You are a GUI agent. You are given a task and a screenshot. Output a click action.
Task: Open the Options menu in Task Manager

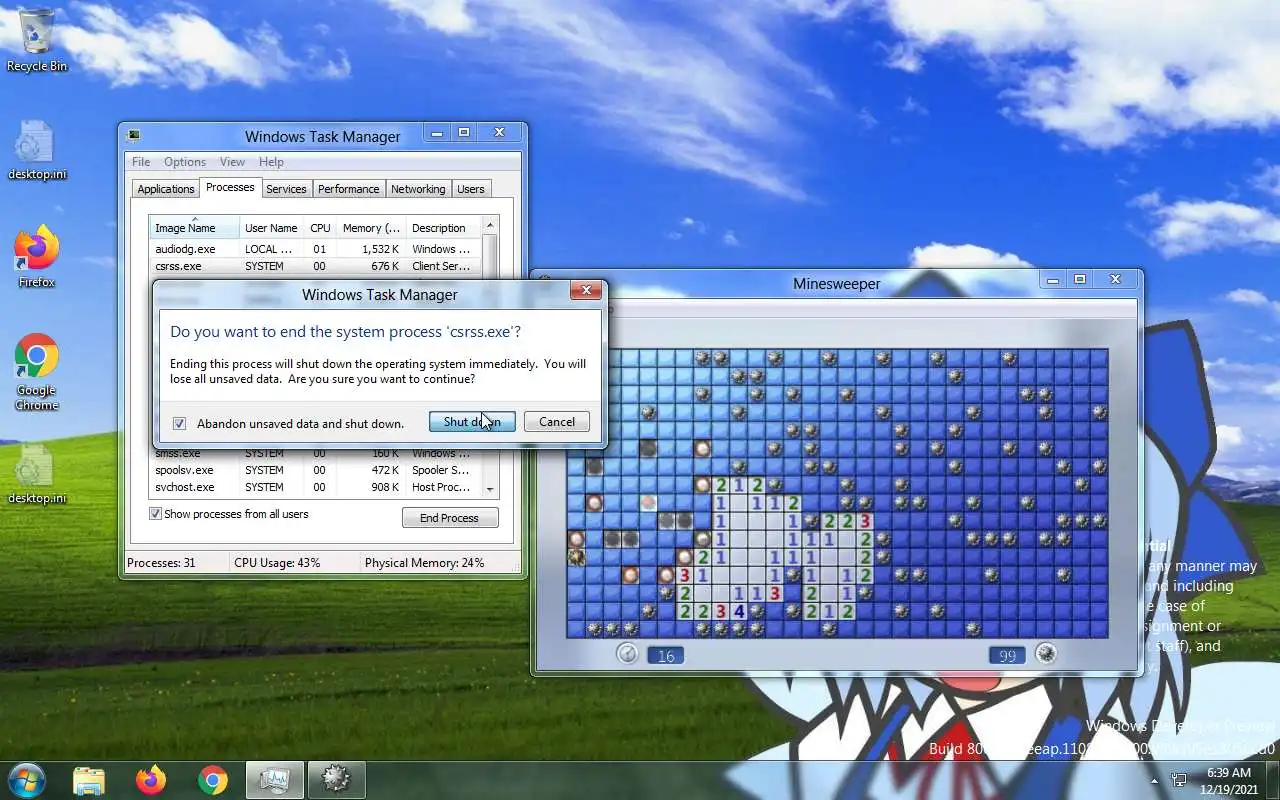185,162
